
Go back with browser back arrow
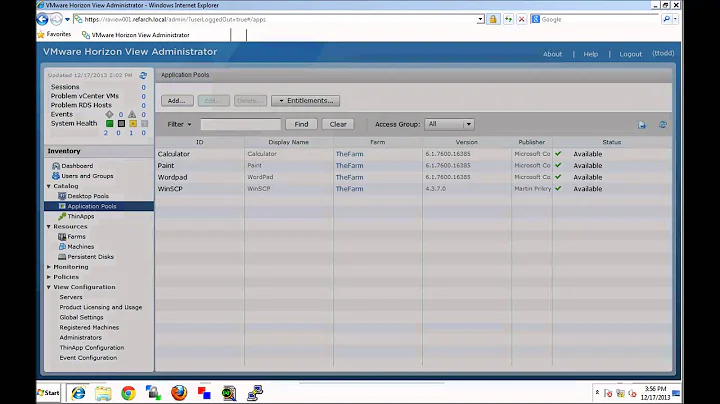[x=42, y=19]
